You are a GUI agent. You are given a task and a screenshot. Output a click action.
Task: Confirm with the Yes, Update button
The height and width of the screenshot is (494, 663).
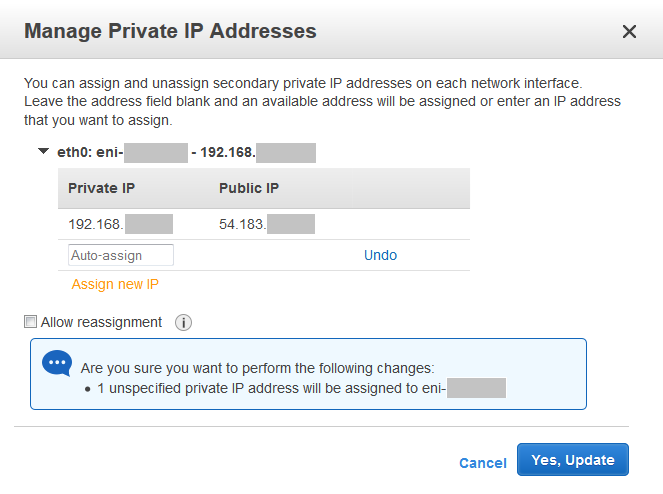[573, 460]
